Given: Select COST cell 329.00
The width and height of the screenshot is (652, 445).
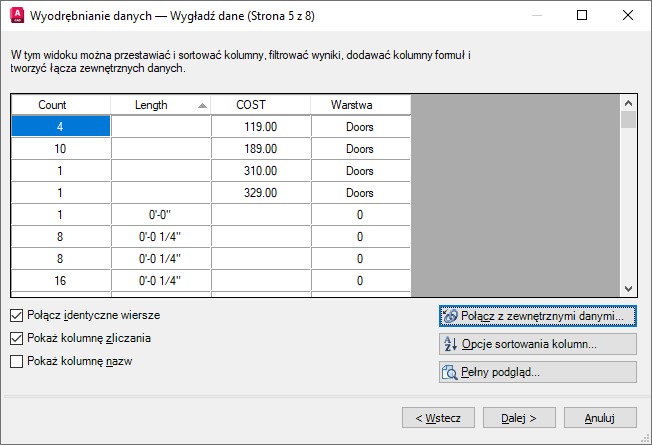Looking at the screenshot, I should 261,193.
